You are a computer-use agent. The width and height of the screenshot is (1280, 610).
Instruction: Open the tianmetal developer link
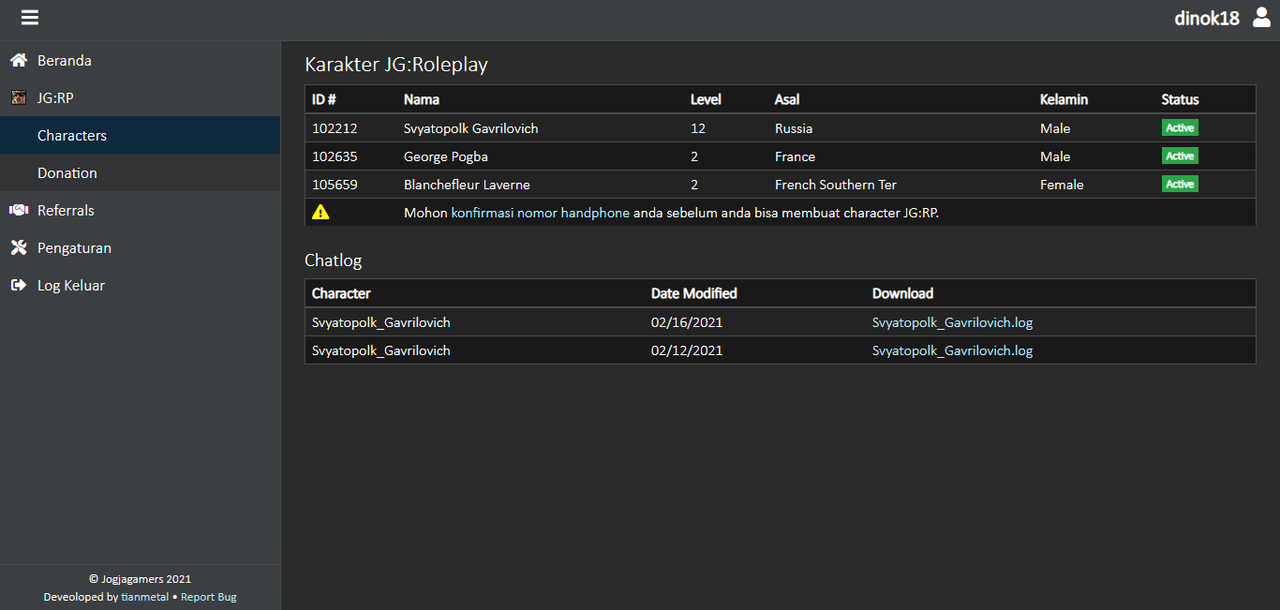tap(146, 597)
